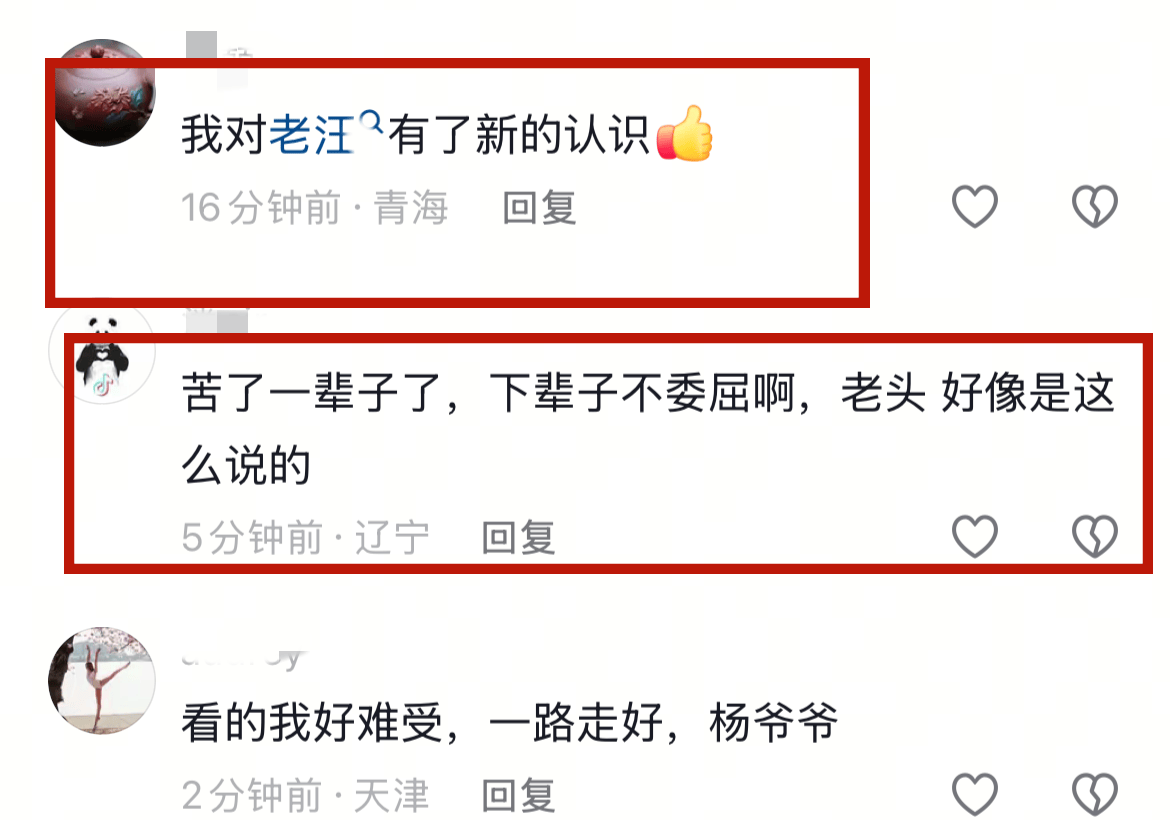1170x820 pixels.
Task: Select the comment 看的我好难受，一路走好
Action: (x=422, y=723)
